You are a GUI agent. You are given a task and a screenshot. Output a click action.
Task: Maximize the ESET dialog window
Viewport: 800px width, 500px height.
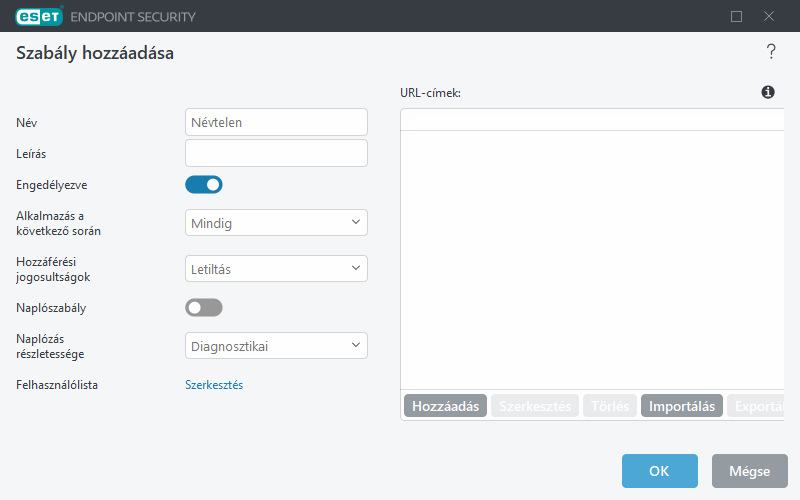click(736, 16)
